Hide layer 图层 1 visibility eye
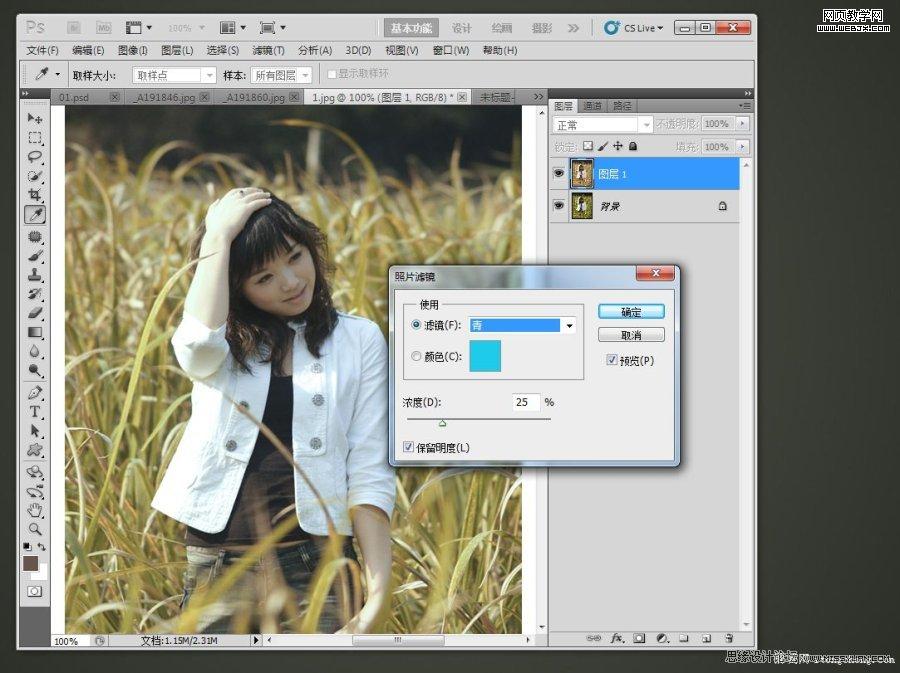Viewport: 900px width, 673px height. 558,173
